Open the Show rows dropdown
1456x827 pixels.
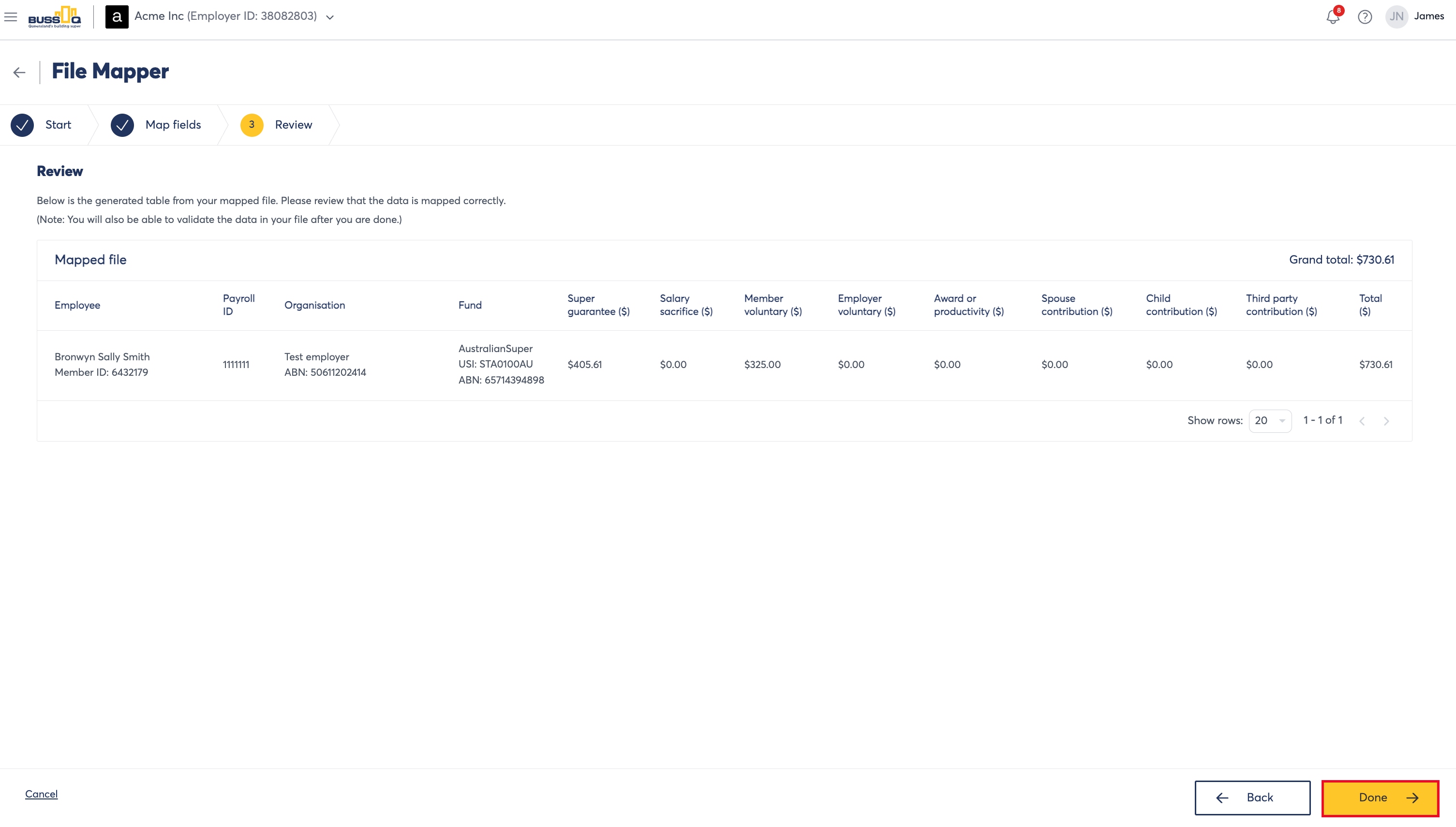click(x=1270, y=421)
